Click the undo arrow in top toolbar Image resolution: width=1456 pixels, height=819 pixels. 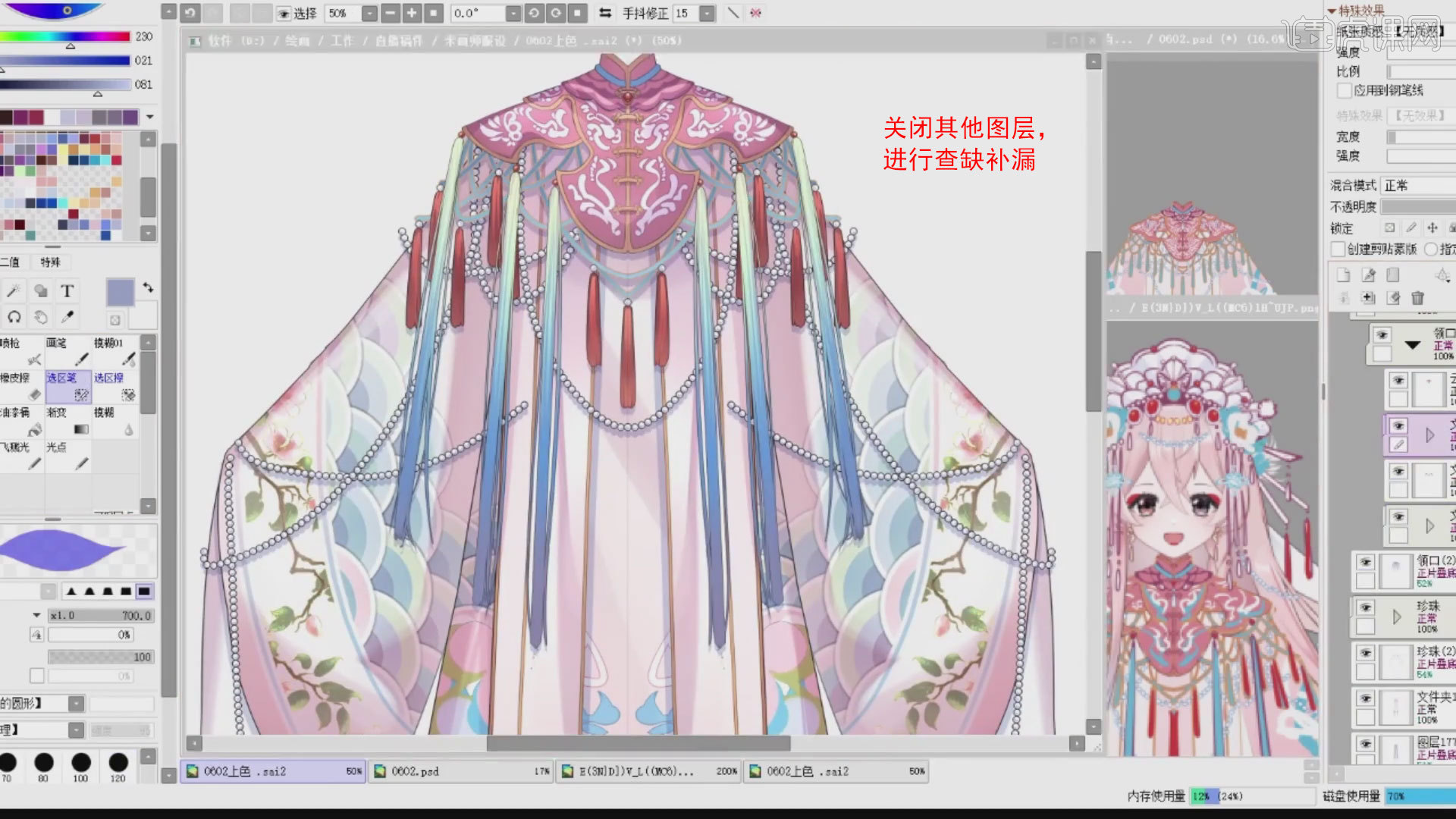tap(190, 13)
